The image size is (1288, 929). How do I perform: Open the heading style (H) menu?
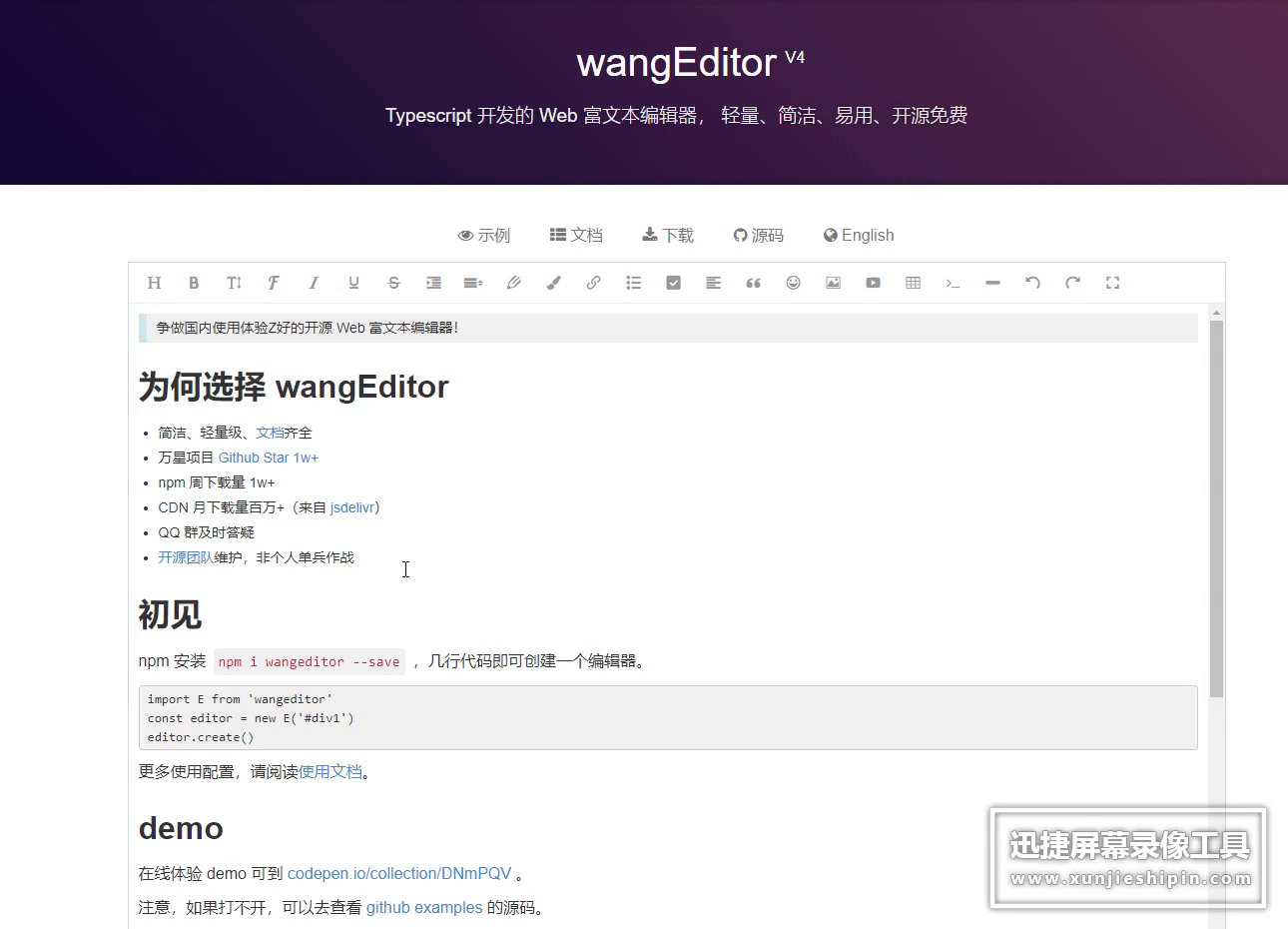(x=154, y=283)
